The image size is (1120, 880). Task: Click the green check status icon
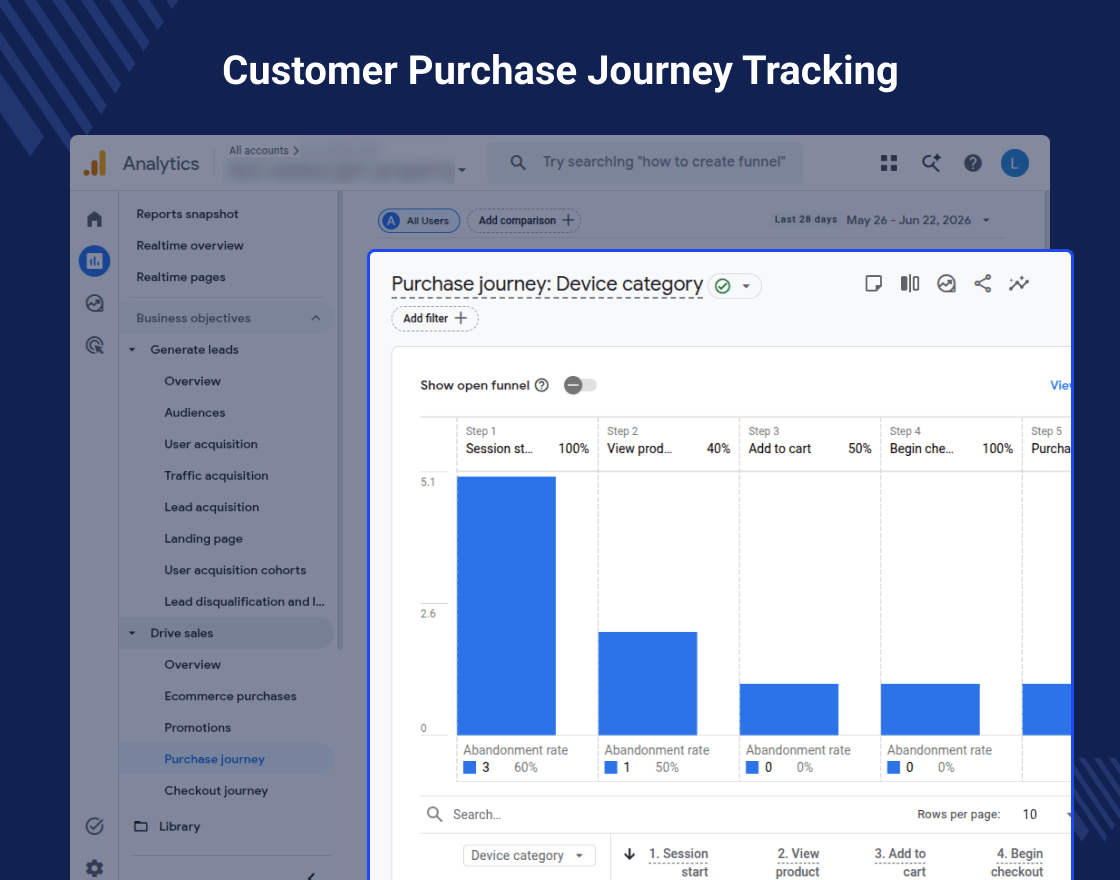pyautogui.click(x=723, y=286)
